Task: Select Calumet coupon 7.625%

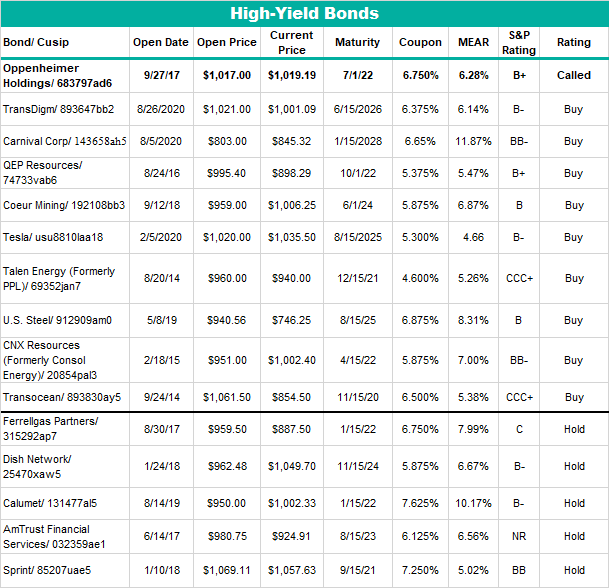Action: click(x=420, y=503)
